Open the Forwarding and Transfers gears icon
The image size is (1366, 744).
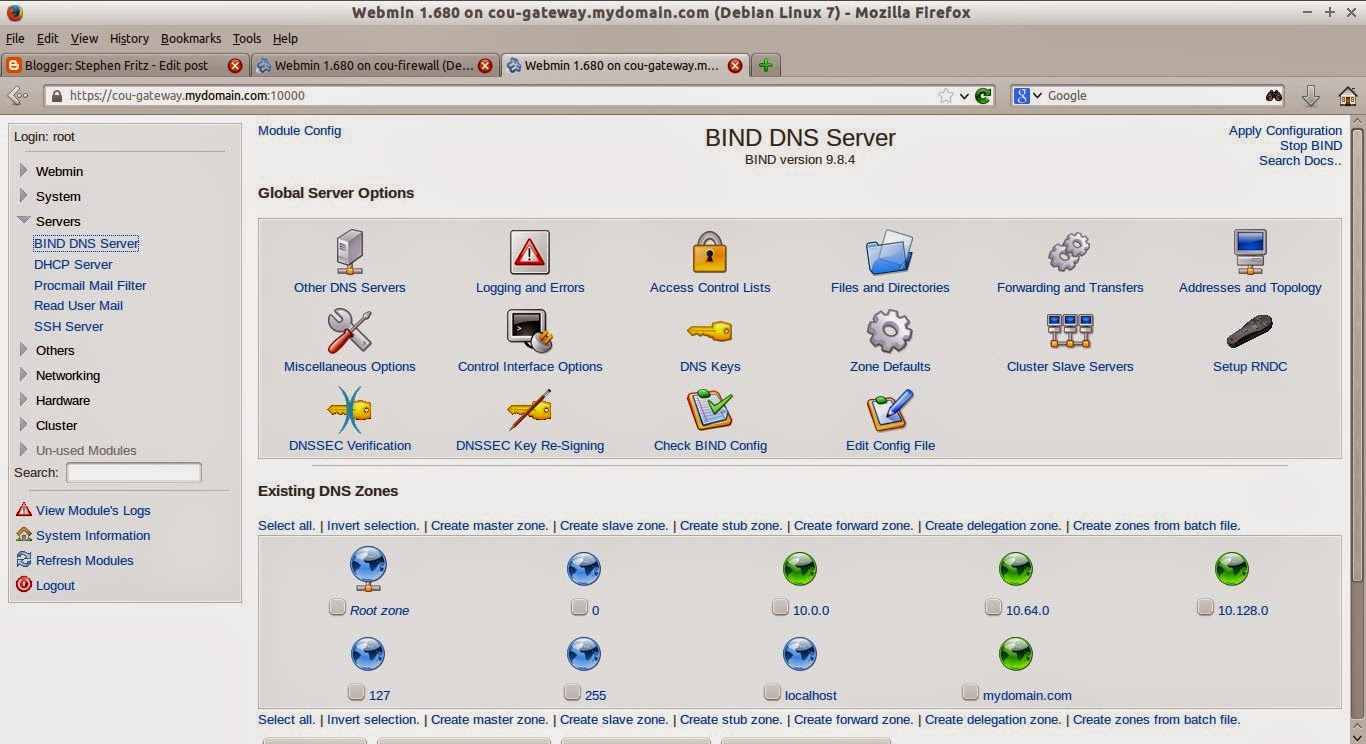1069,252
